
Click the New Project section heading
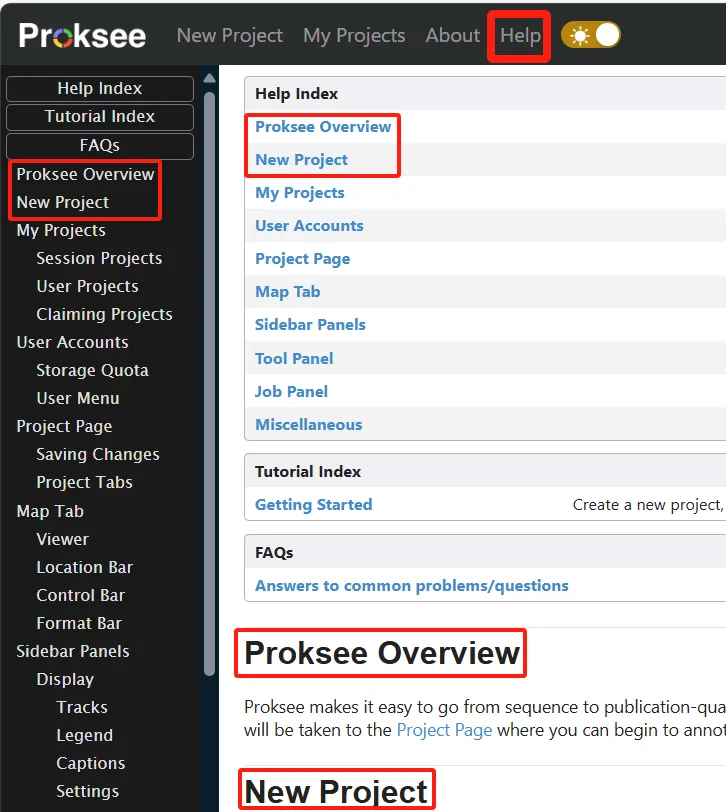(336, 791)
